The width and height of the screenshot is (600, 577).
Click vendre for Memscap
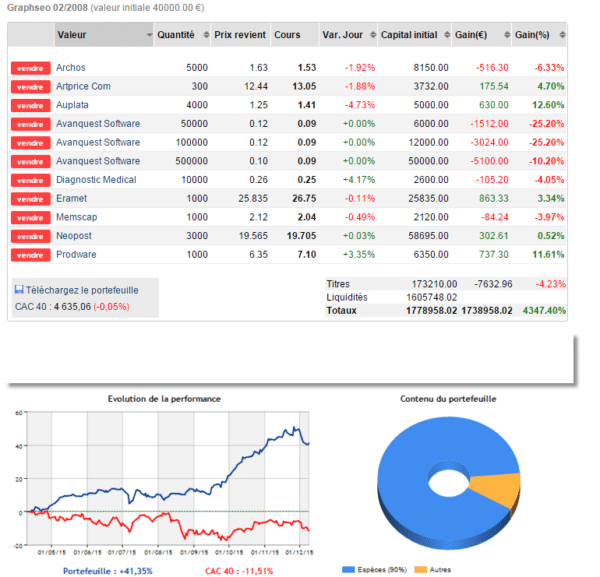pyautogui.click(x=31, y=218)
